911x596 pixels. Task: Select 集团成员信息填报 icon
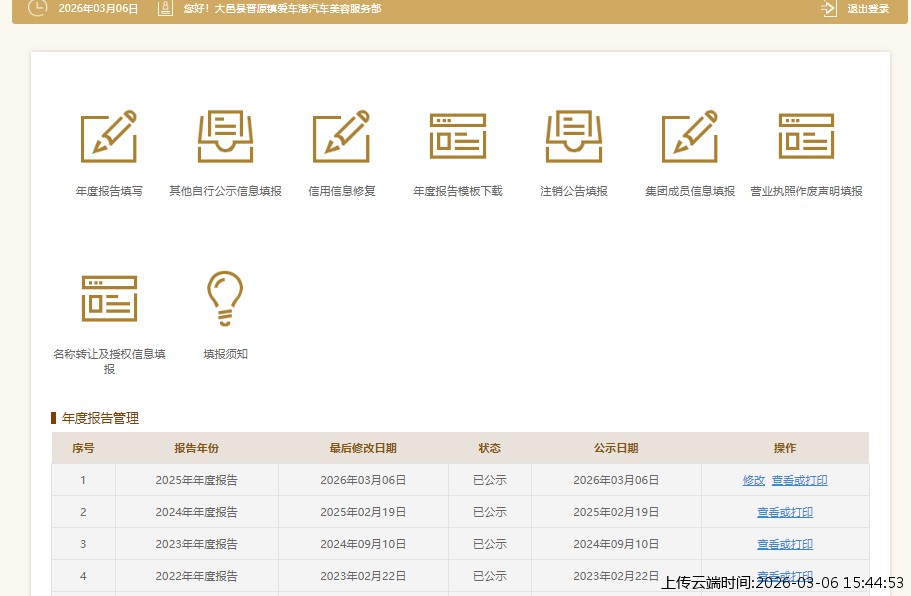(x=689, y=137)
